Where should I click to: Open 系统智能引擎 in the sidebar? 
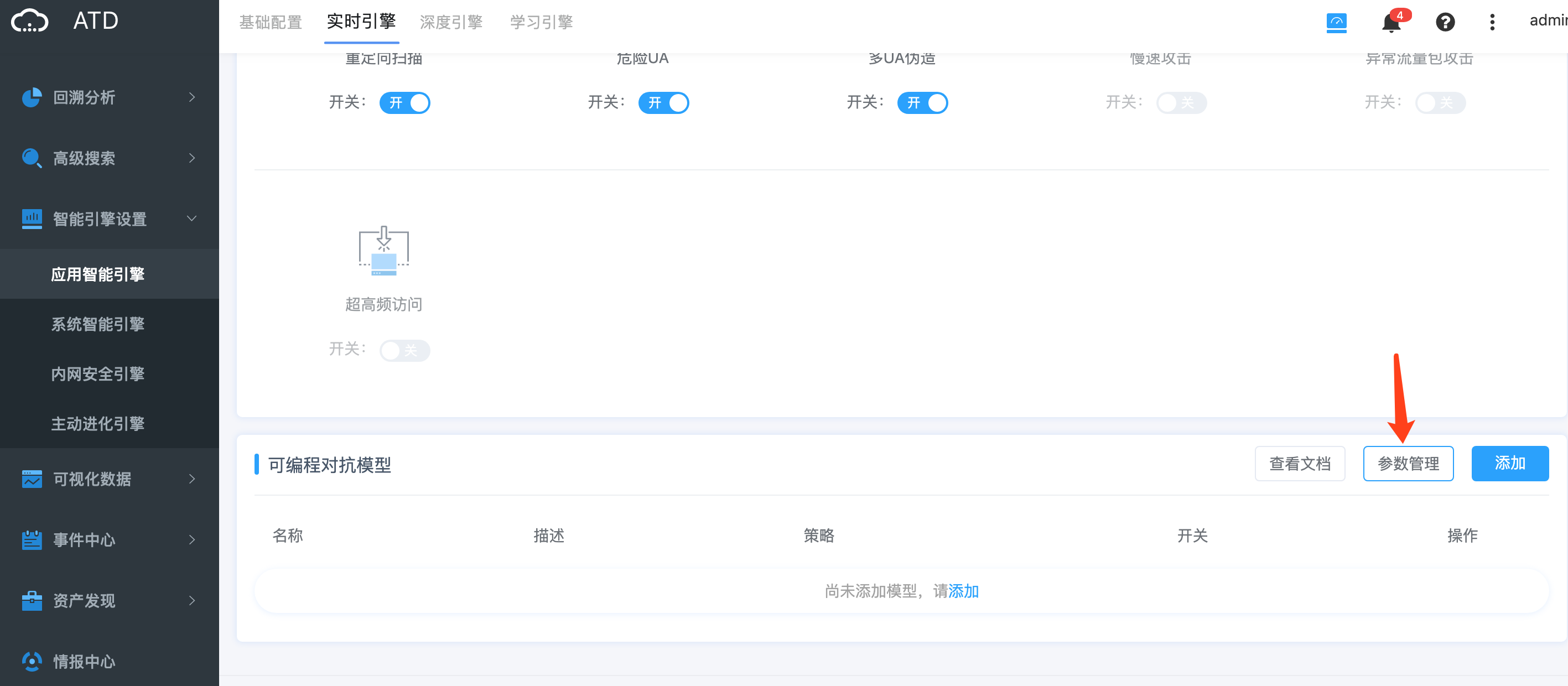(110, 324)
